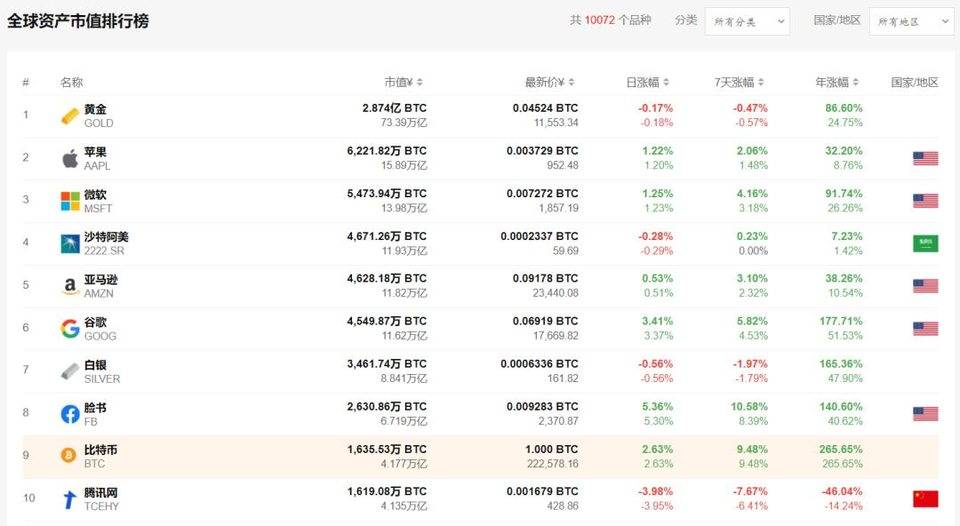Sort by 7天涨幅 column header
The height and width of the screenshot is (526, 960).
pyautogui.click(x=739, y=82)
